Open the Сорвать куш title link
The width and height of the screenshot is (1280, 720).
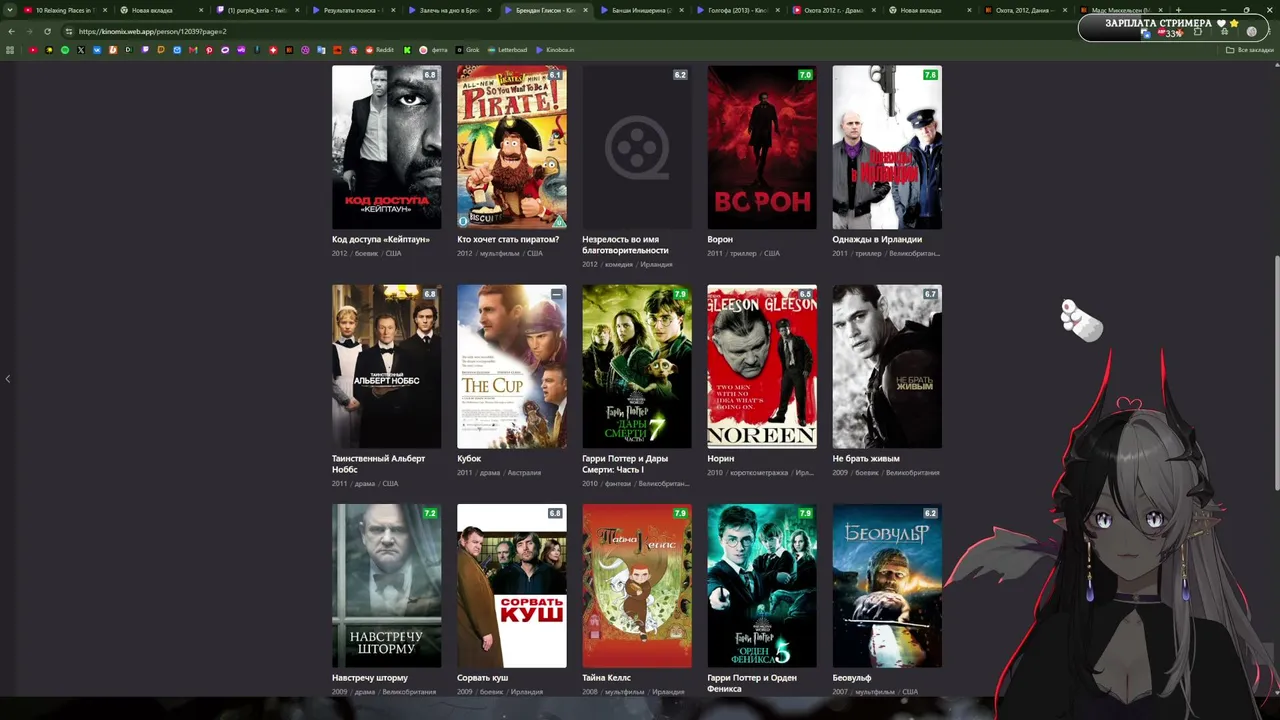[x=483, y=678]
